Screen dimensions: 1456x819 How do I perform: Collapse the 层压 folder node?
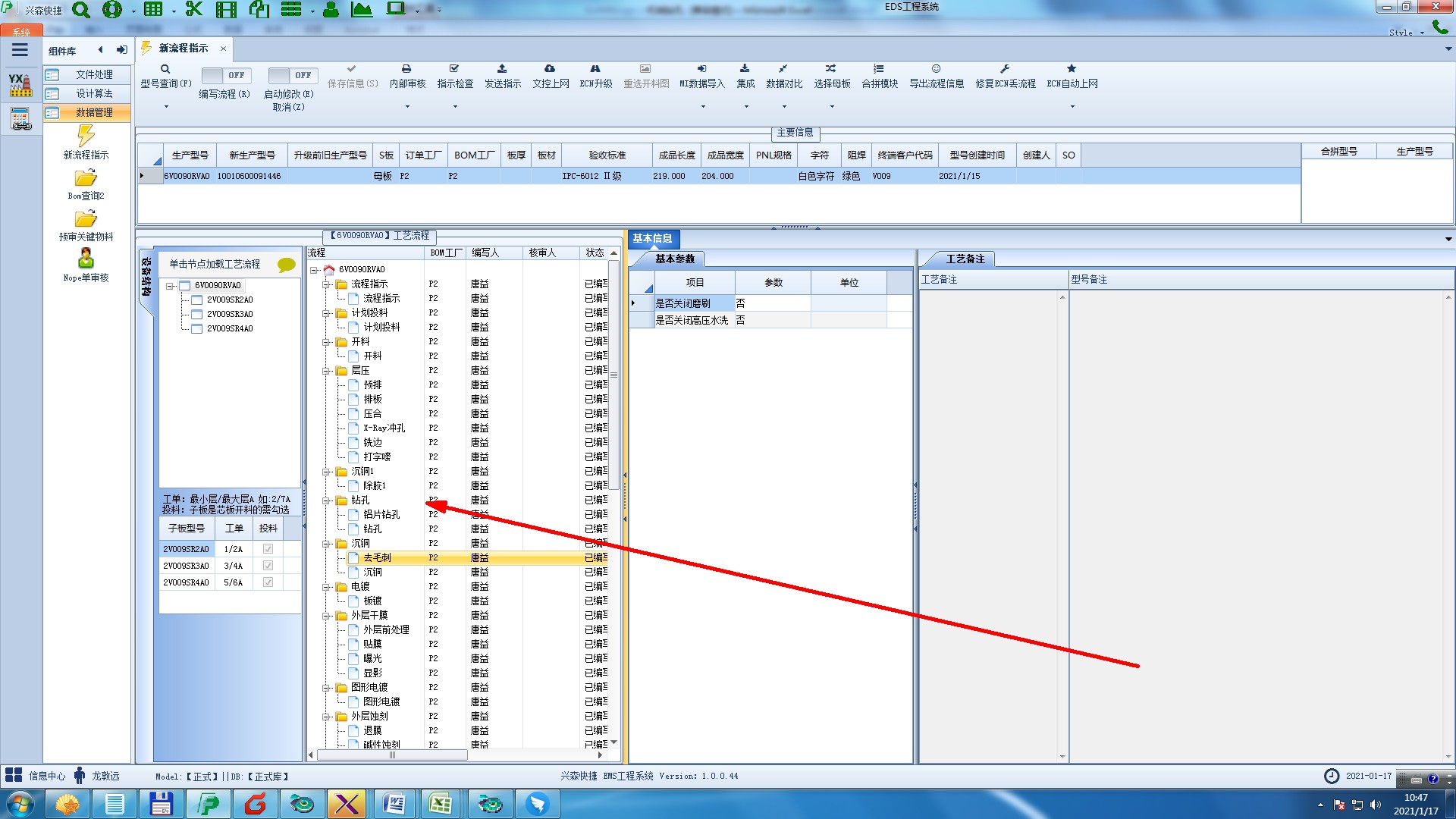tap(326, 371)
